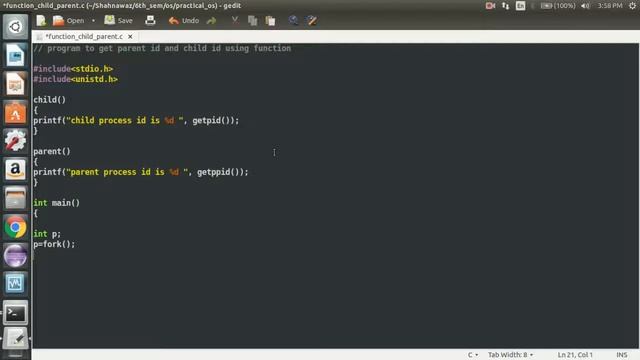The image size is (640, 360).
Task: Open the network indicator in the top panel
Action: coord(505,6)
